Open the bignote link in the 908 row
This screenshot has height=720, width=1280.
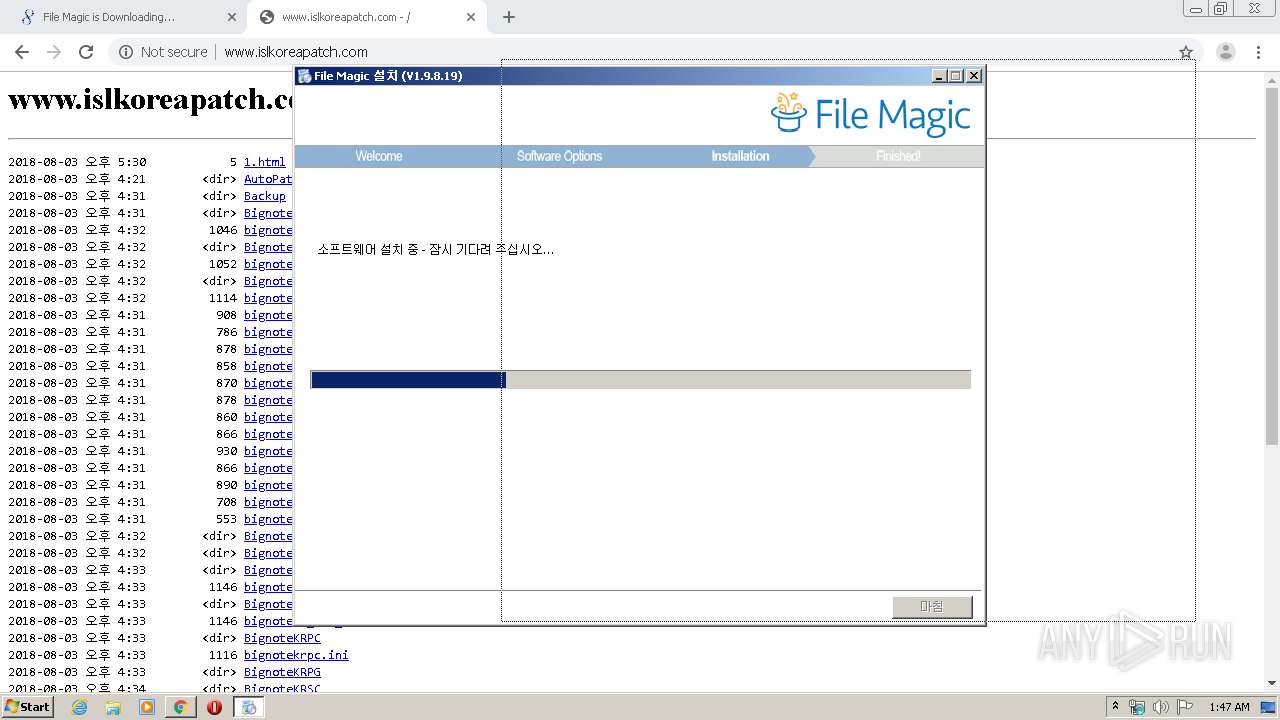coord(268,315)
